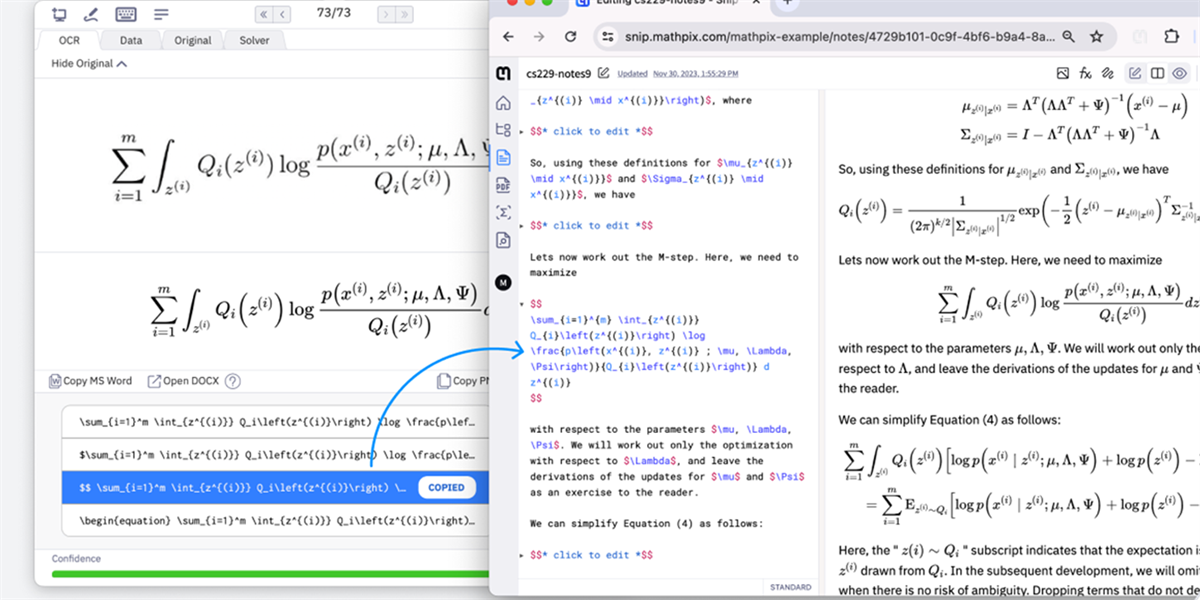This screenshot has width=1200, height=600.
Task: Click the Copy MS Word button
Action: 90,381
